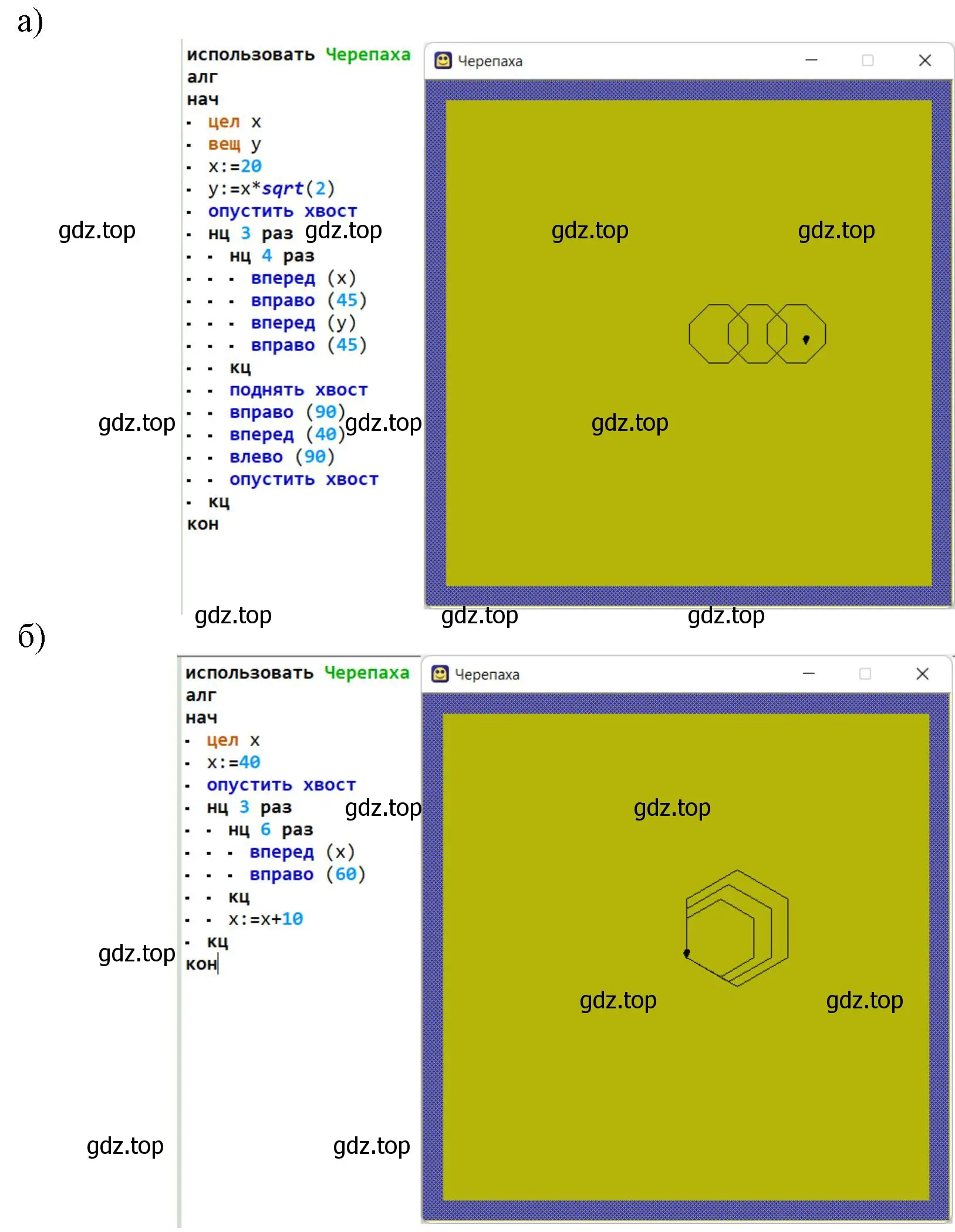Click the line 'x:=40' in bottom code
955x1232 pixels.
pyautogui.click(x=234, y=762)
